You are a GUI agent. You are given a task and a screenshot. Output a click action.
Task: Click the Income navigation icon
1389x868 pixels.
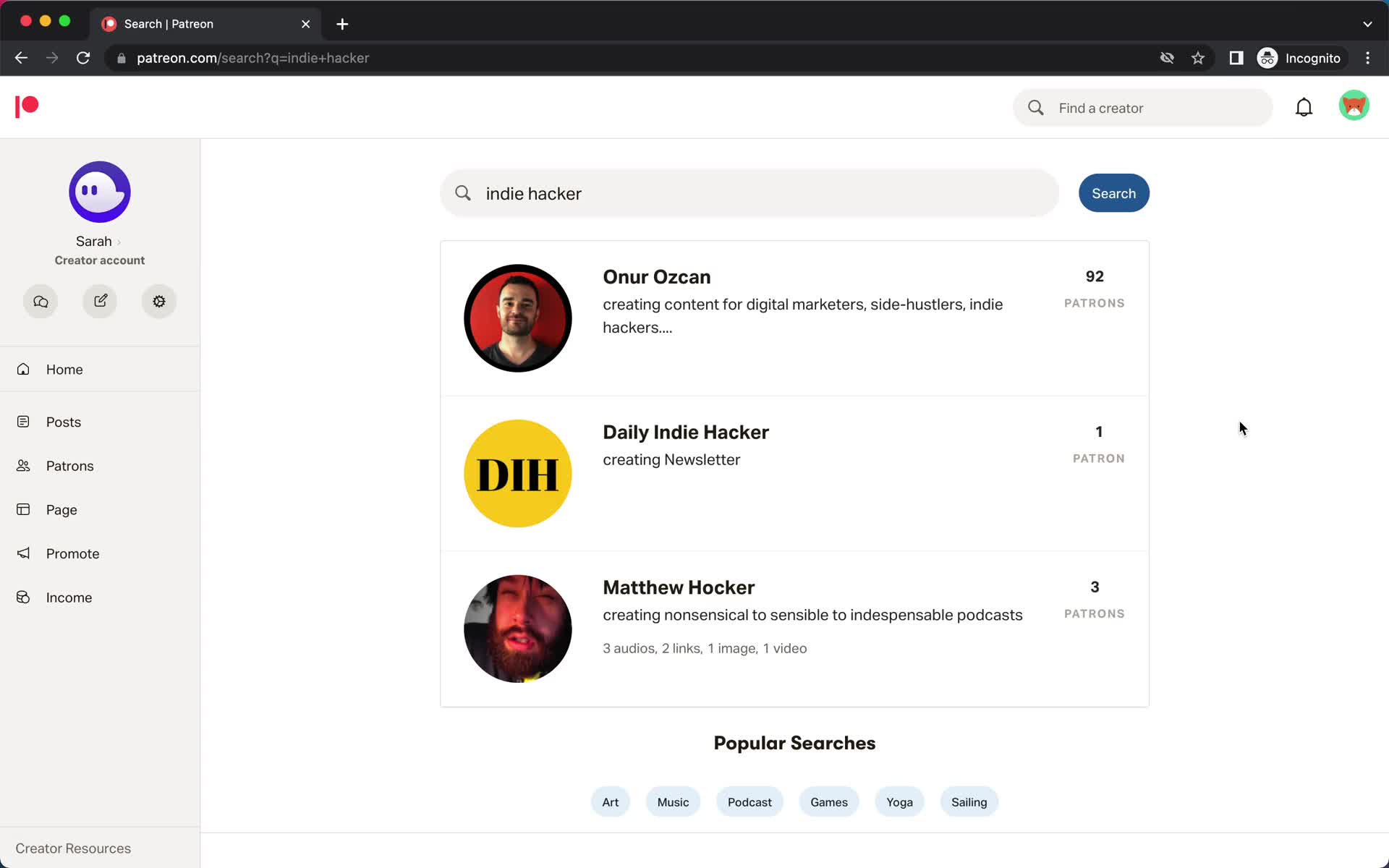coord(25,597)
